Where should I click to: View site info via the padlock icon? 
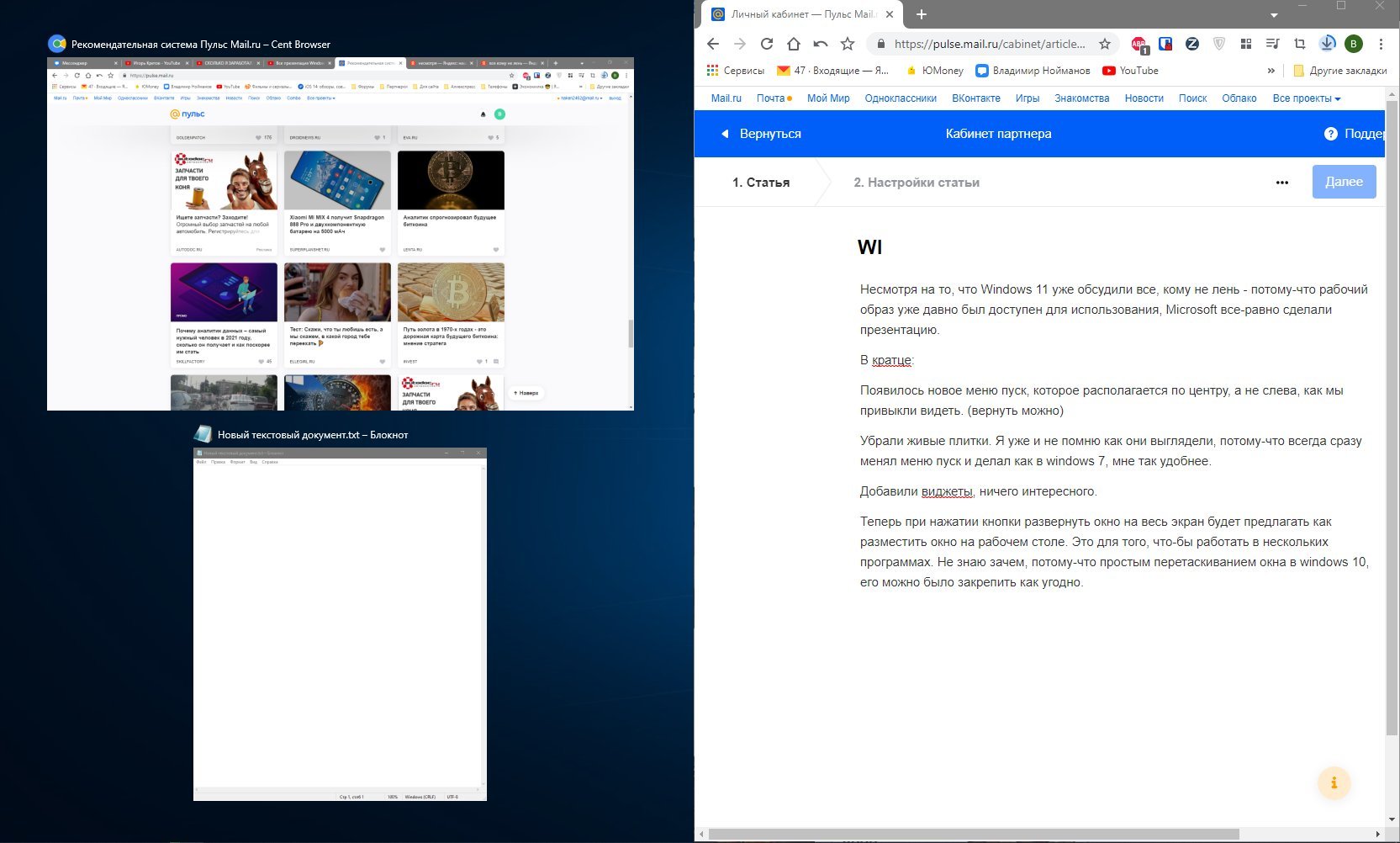point(880,44)
